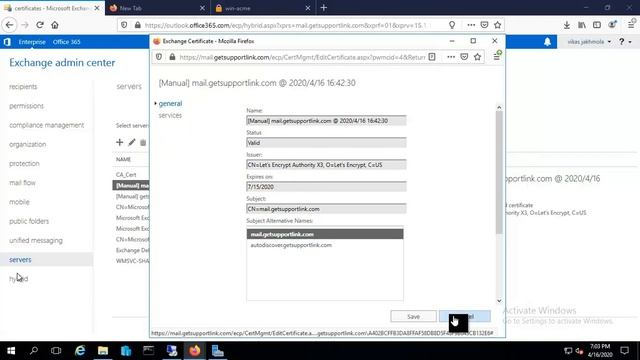This screenshot has height=360, width=640.
Task: Delete selected certificate with trash icon
Action: [143, 142]
